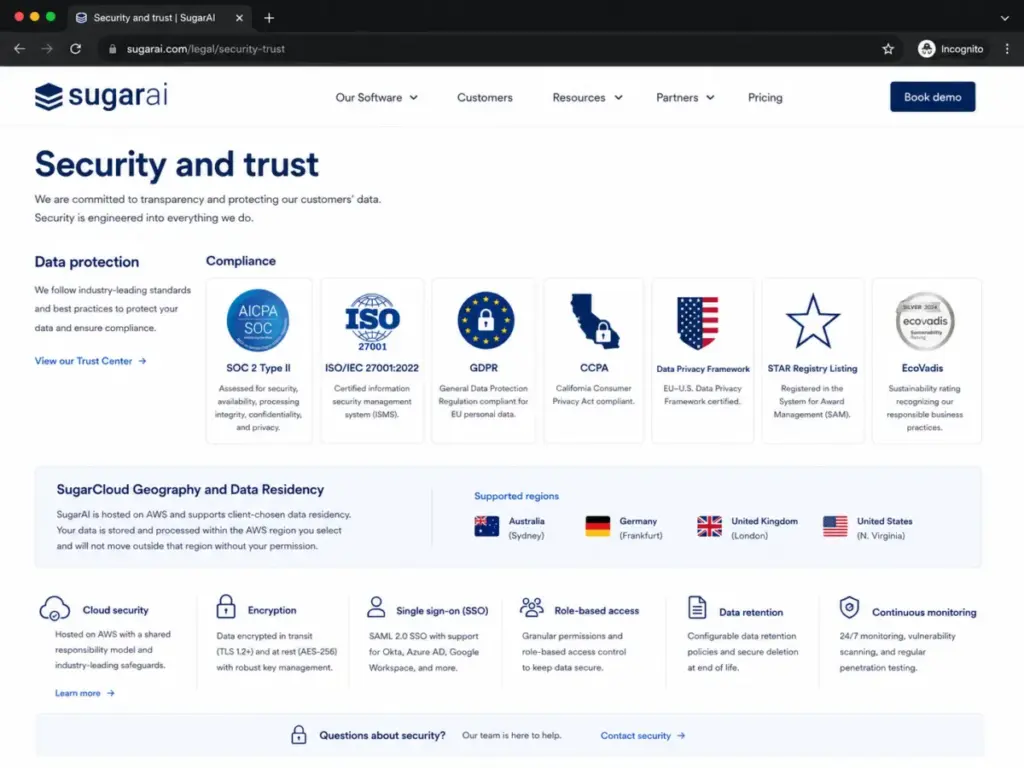Click the GDPR card title
This screenshot has height=768, width=1024.
(x=484, y=368)
